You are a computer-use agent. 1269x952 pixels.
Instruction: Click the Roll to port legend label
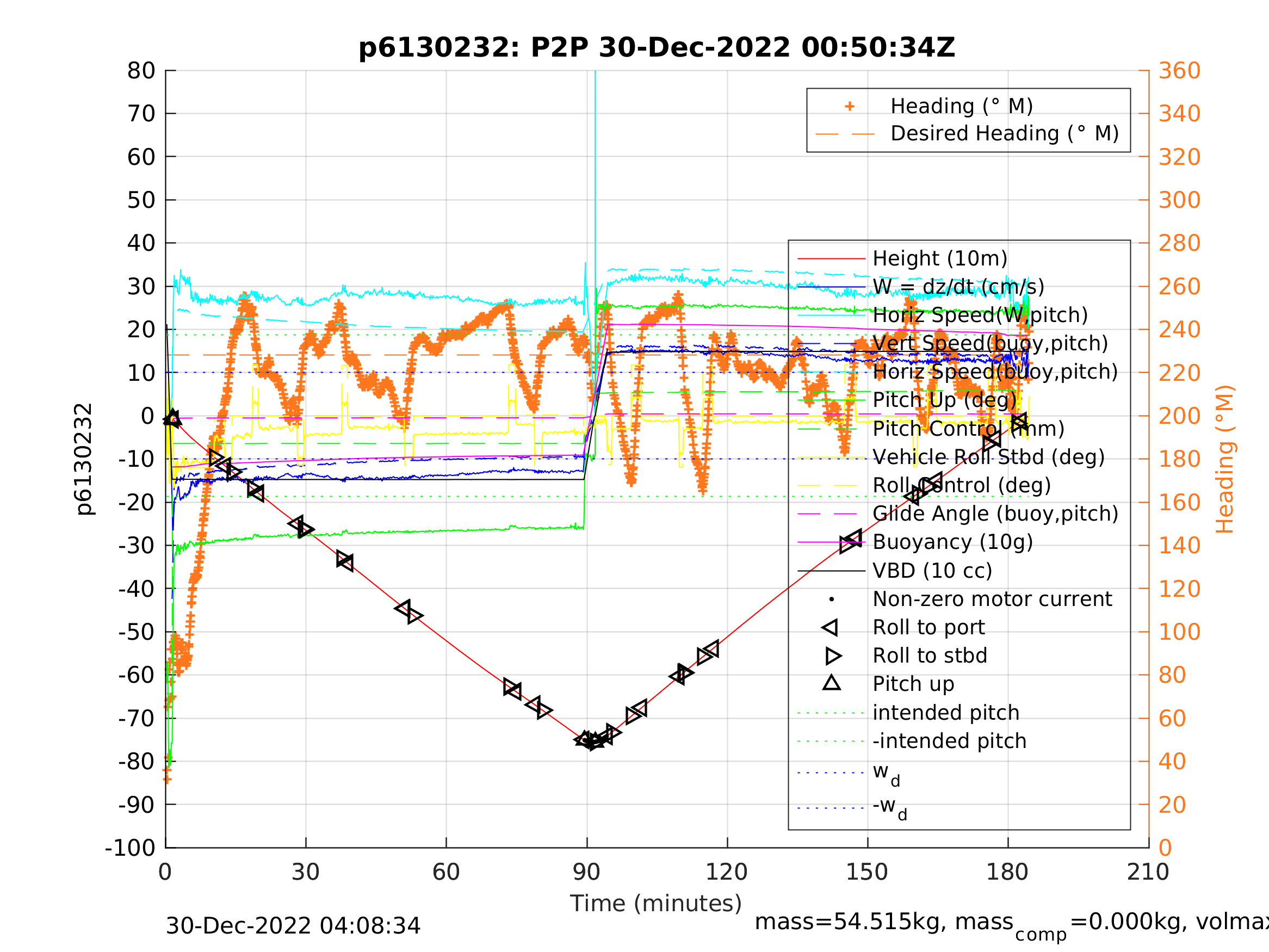pos(929,627)
